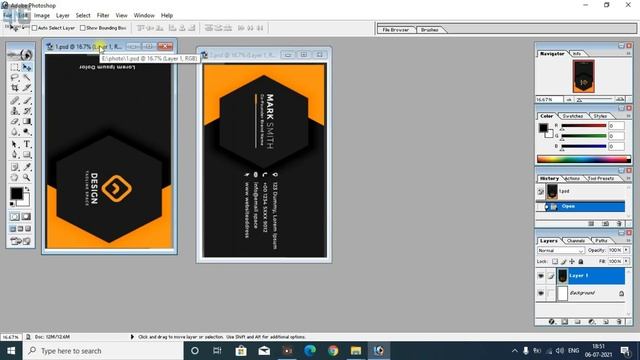This screenshot has height=360, width=640.
Task: Select the Slice tool
Action: pyautogui.click(x=27, y=88)
